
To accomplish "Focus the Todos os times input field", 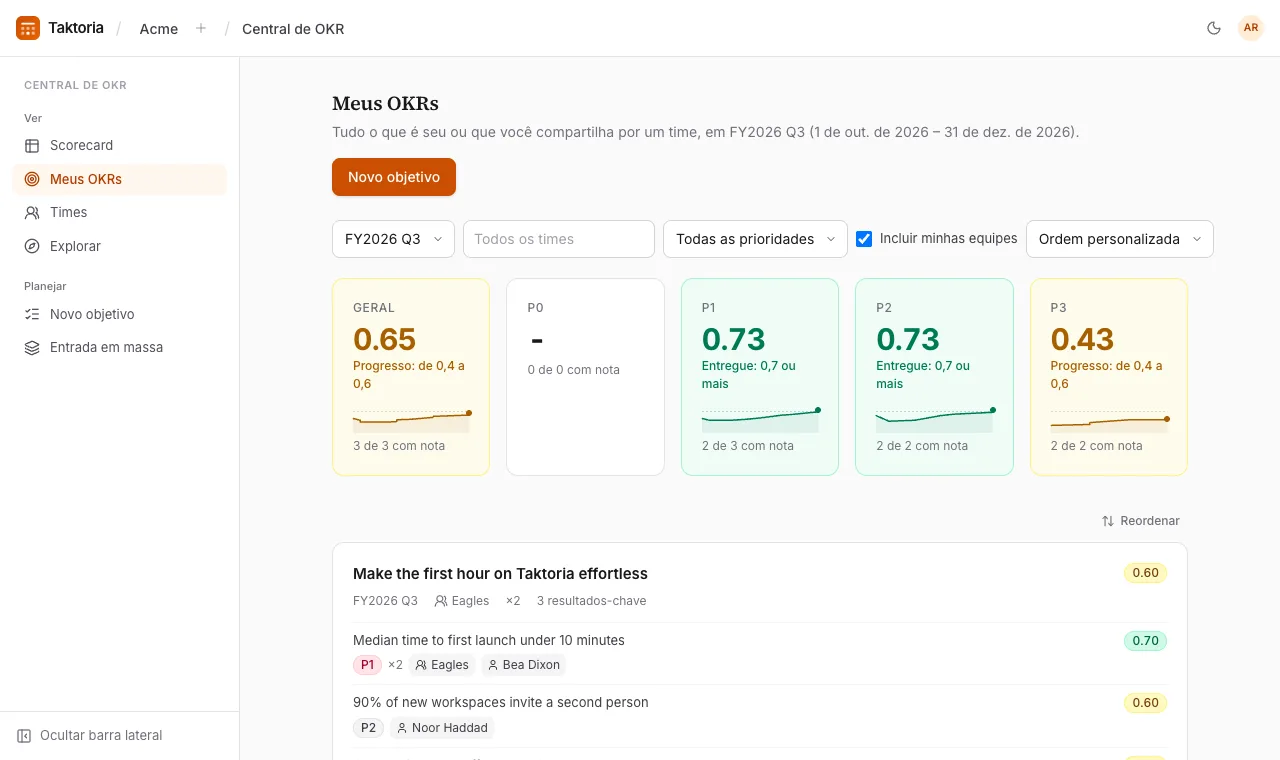I will click(559, 239).
